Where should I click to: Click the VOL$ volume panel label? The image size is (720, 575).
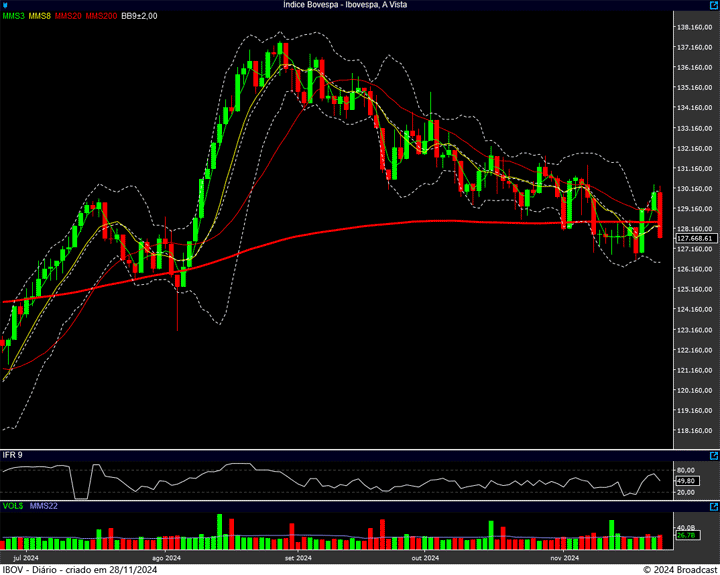(13, 506)
